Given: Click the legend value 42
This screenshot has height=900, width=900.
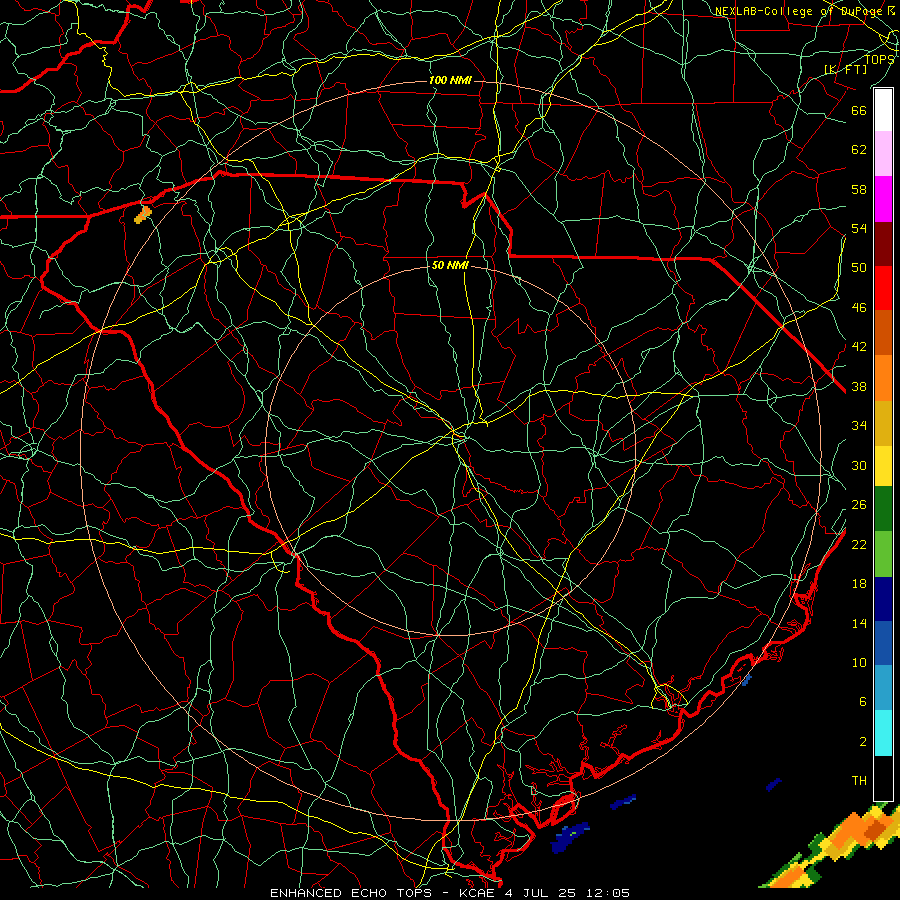Looking at the screenshot, I should [859, 347].
